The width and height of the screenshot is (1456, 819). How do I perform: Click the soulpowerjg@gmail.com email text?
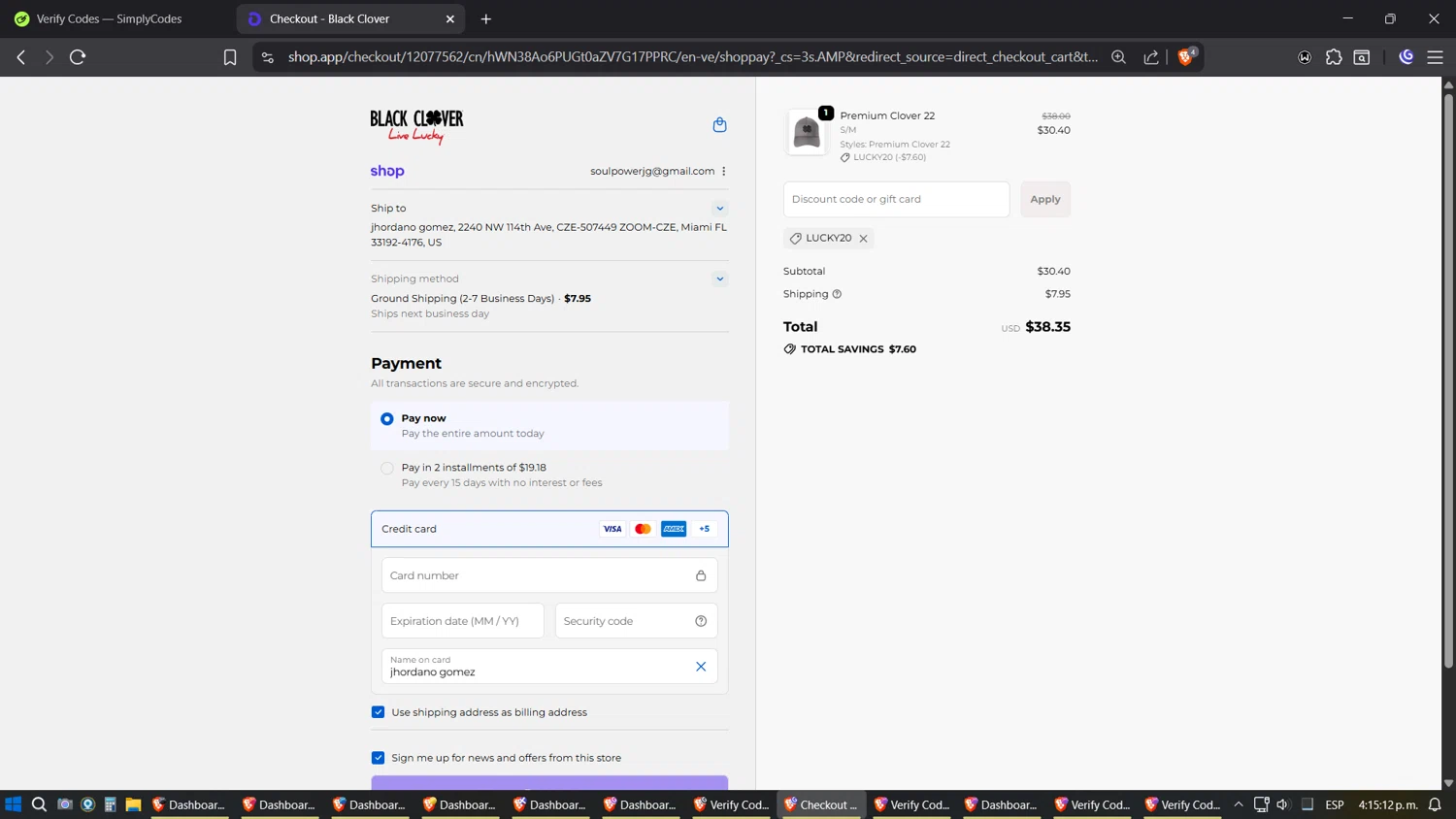(x=652, y=171)
